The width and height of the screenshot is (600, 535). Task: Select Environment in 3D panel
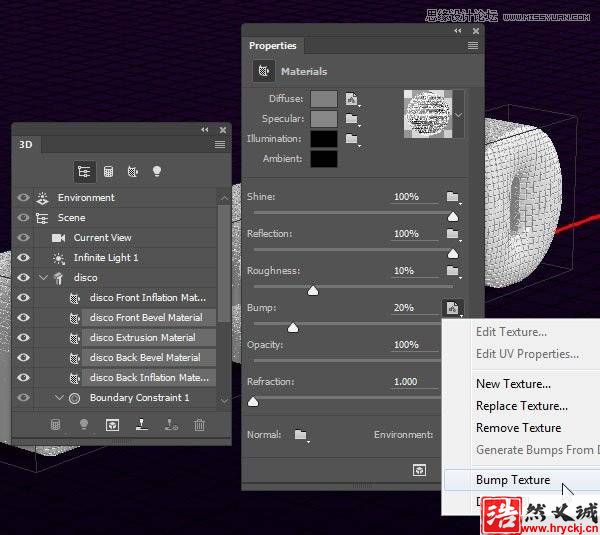pyautogui.click(x=86, y=198)
